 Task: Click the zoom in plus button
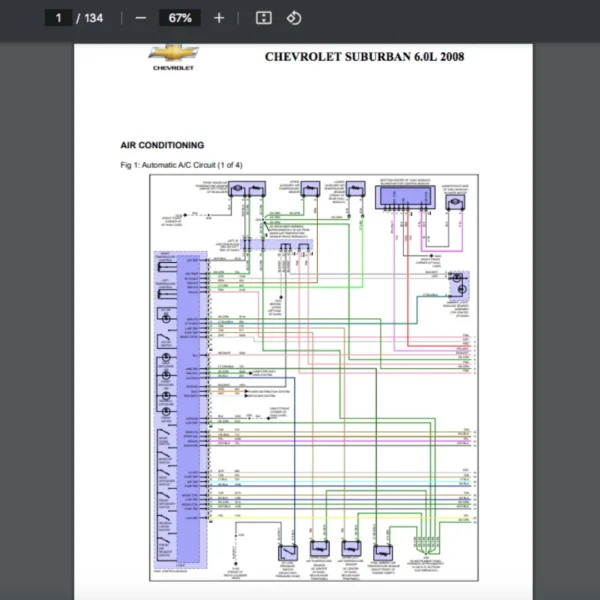219,18
